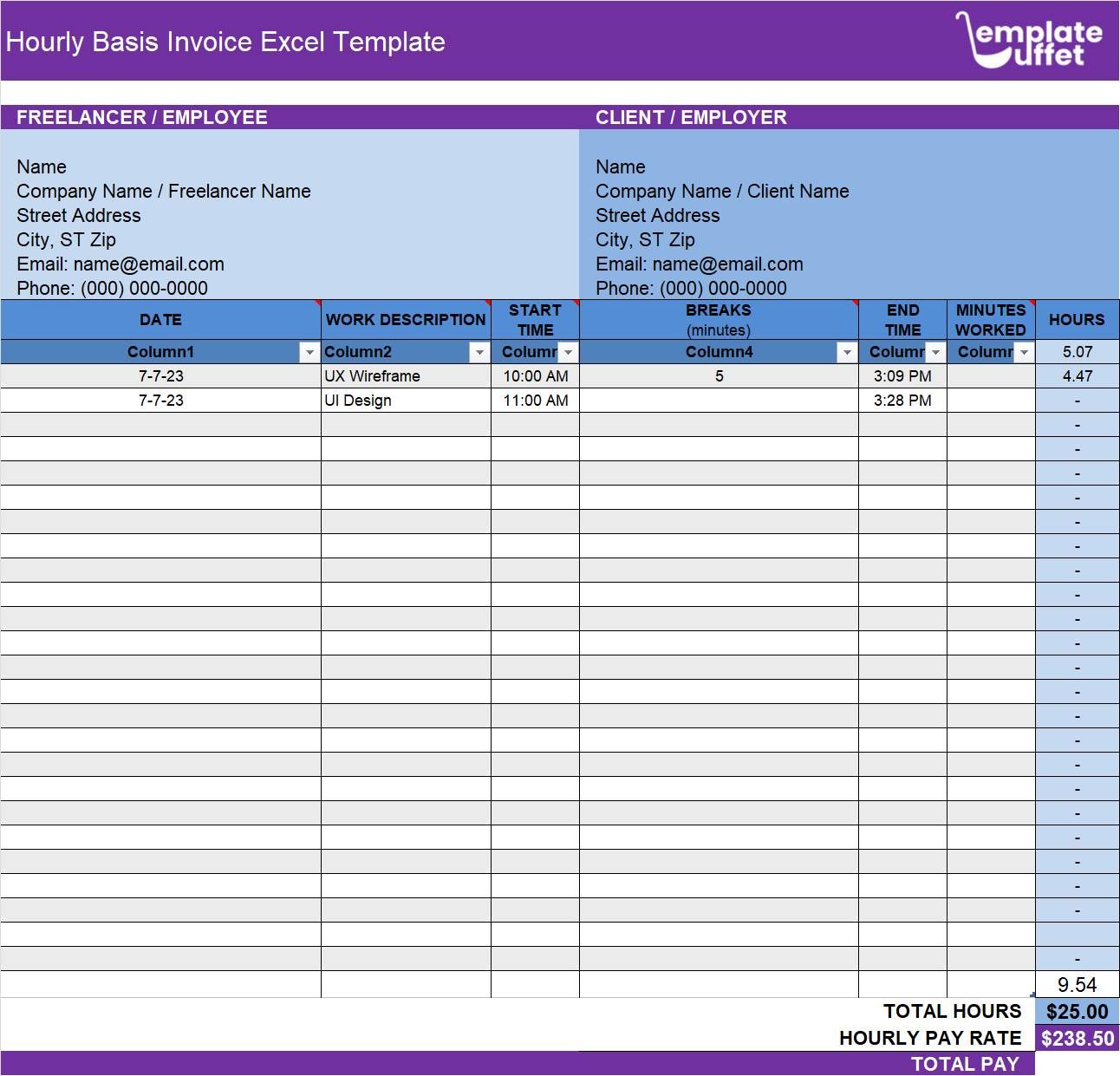Click the $238.50 total pay value
1120x1076 pixels.
pyautogui.click(x=1076, y=1037)
